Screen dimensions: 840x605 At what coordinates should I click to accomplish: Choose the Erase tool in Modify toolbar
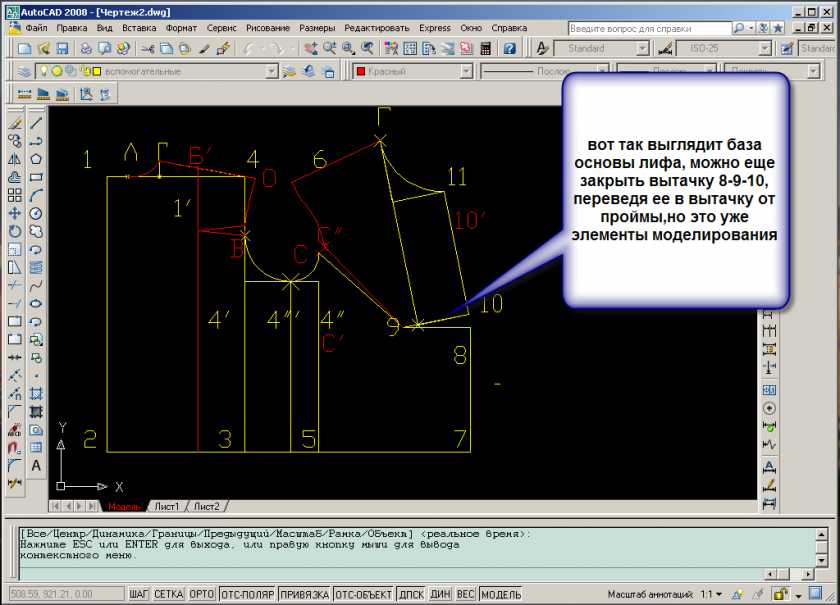point(14,123)
